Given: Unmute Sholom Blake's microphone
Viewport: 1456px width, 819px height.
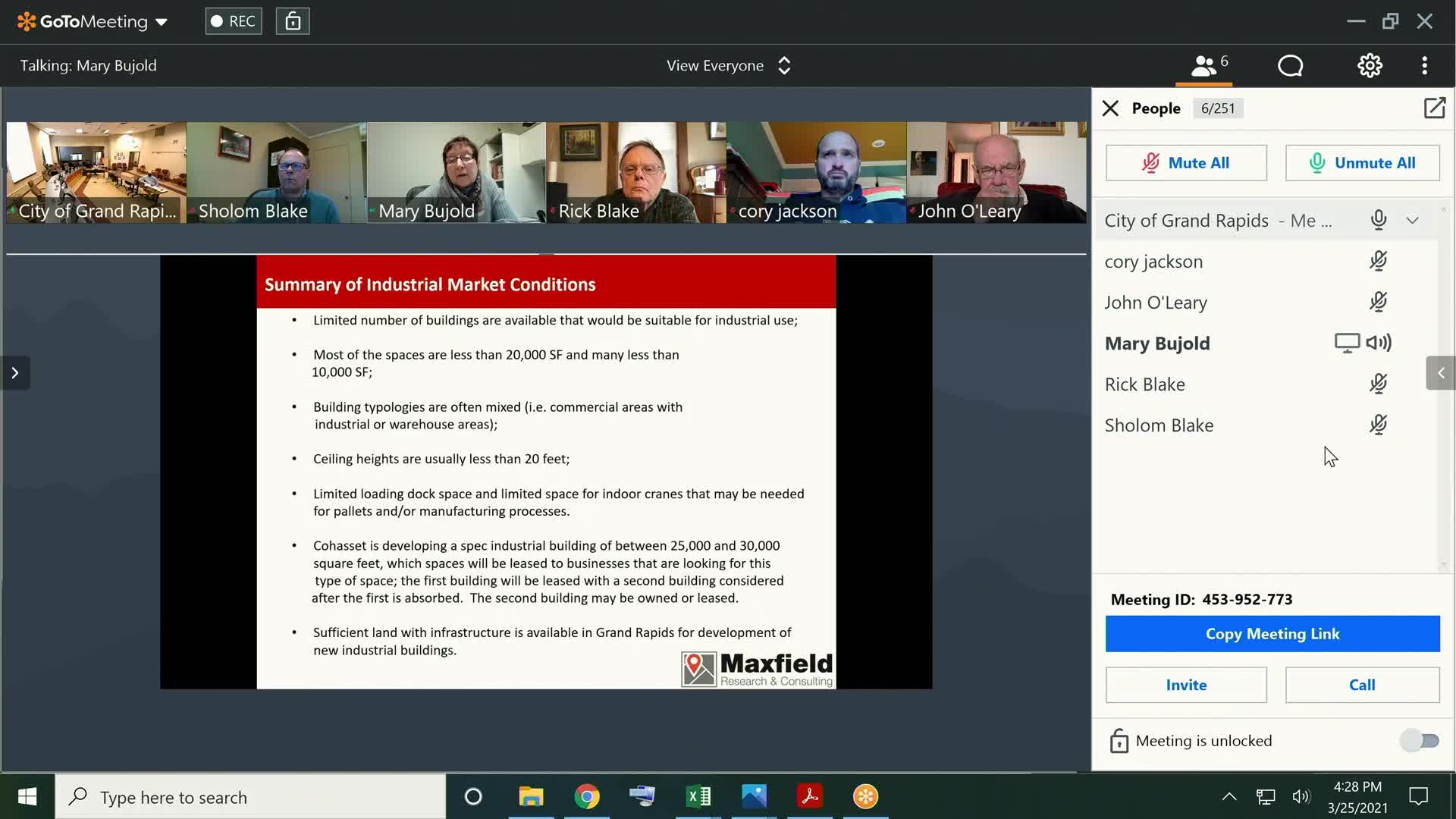Looking at the screenshot, I should point(1378,425).
